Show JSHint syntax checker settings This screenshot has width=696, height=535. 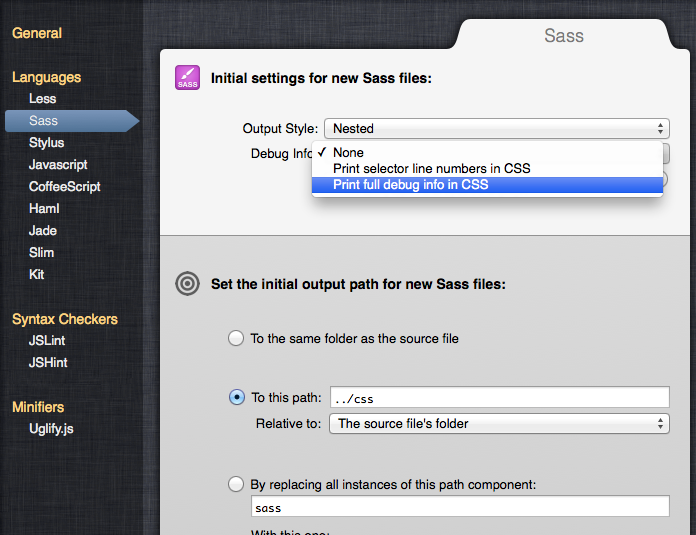click(48, 363)
